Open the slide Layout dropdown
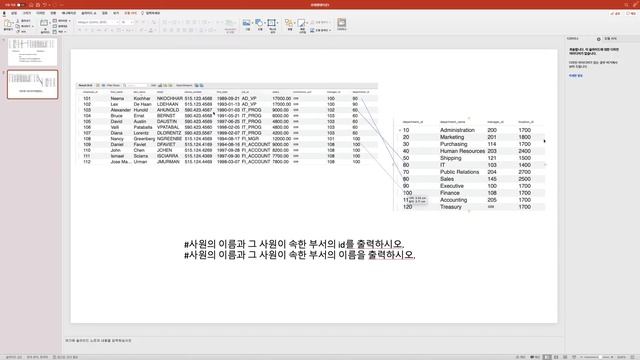The image size is (640, 360). tap(61, 21)
